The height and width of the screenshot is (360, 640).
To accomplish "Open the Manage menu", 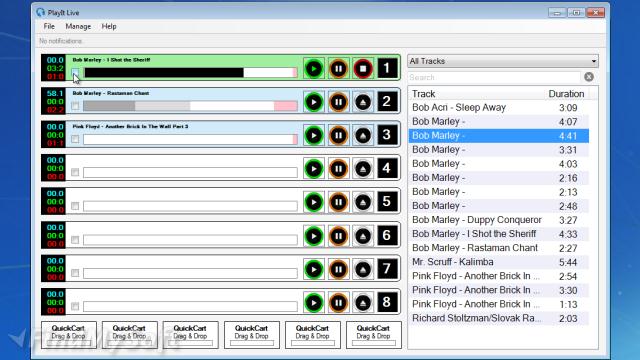I will pos(78,27).
